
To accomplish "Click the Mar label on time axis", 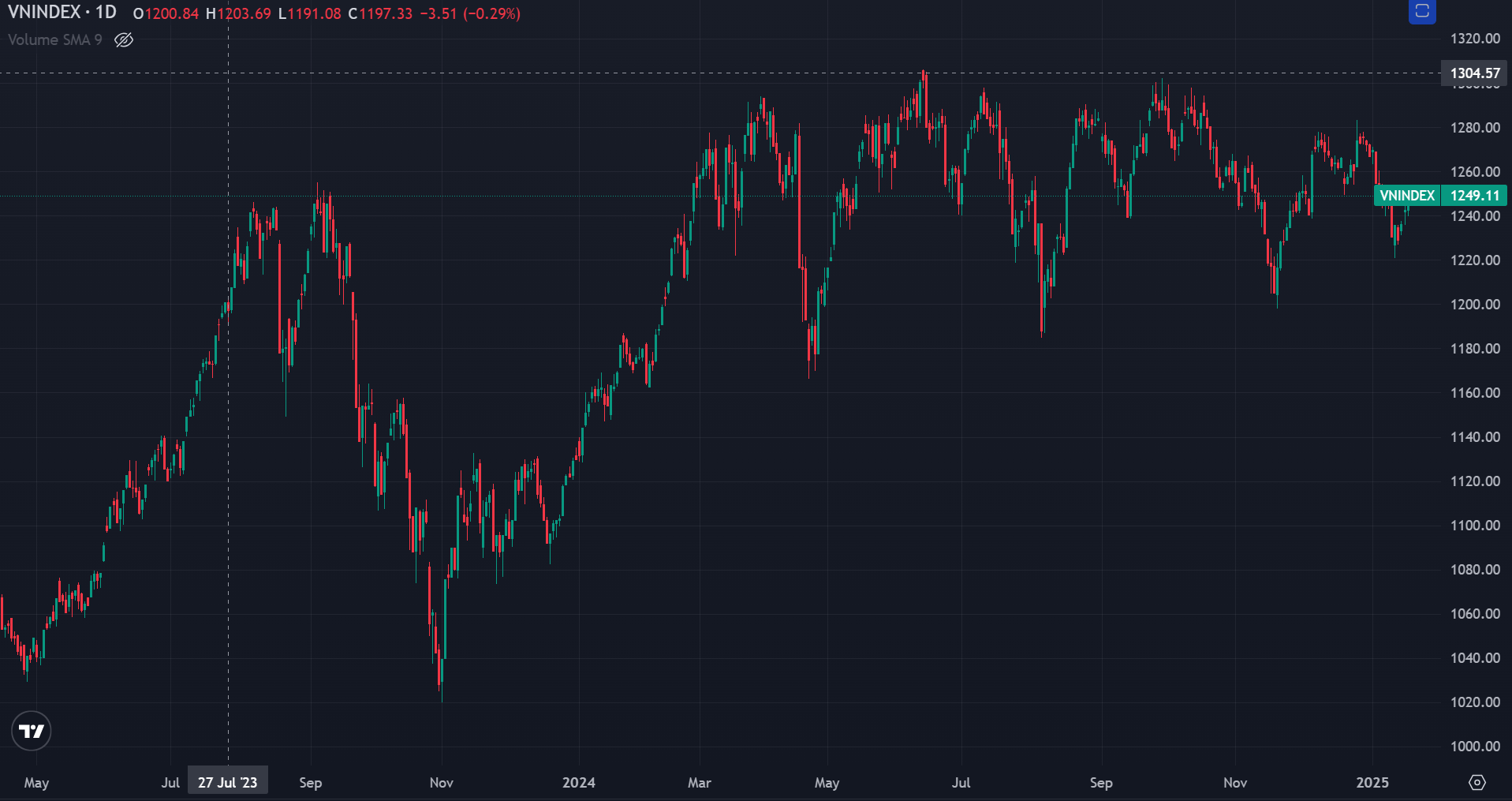I will click(699, 782).
